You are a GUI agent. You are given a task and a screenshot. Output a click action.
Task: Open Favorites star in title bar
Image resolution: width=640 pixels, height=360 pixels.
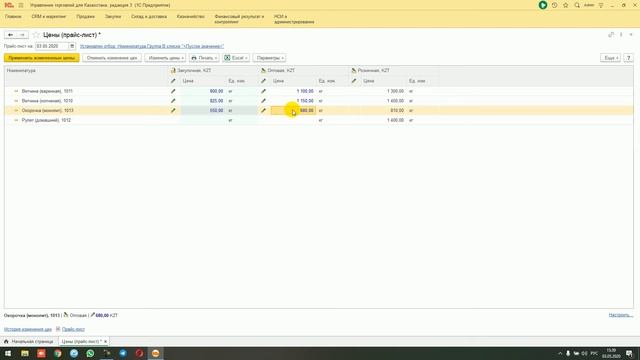(566, 5)
